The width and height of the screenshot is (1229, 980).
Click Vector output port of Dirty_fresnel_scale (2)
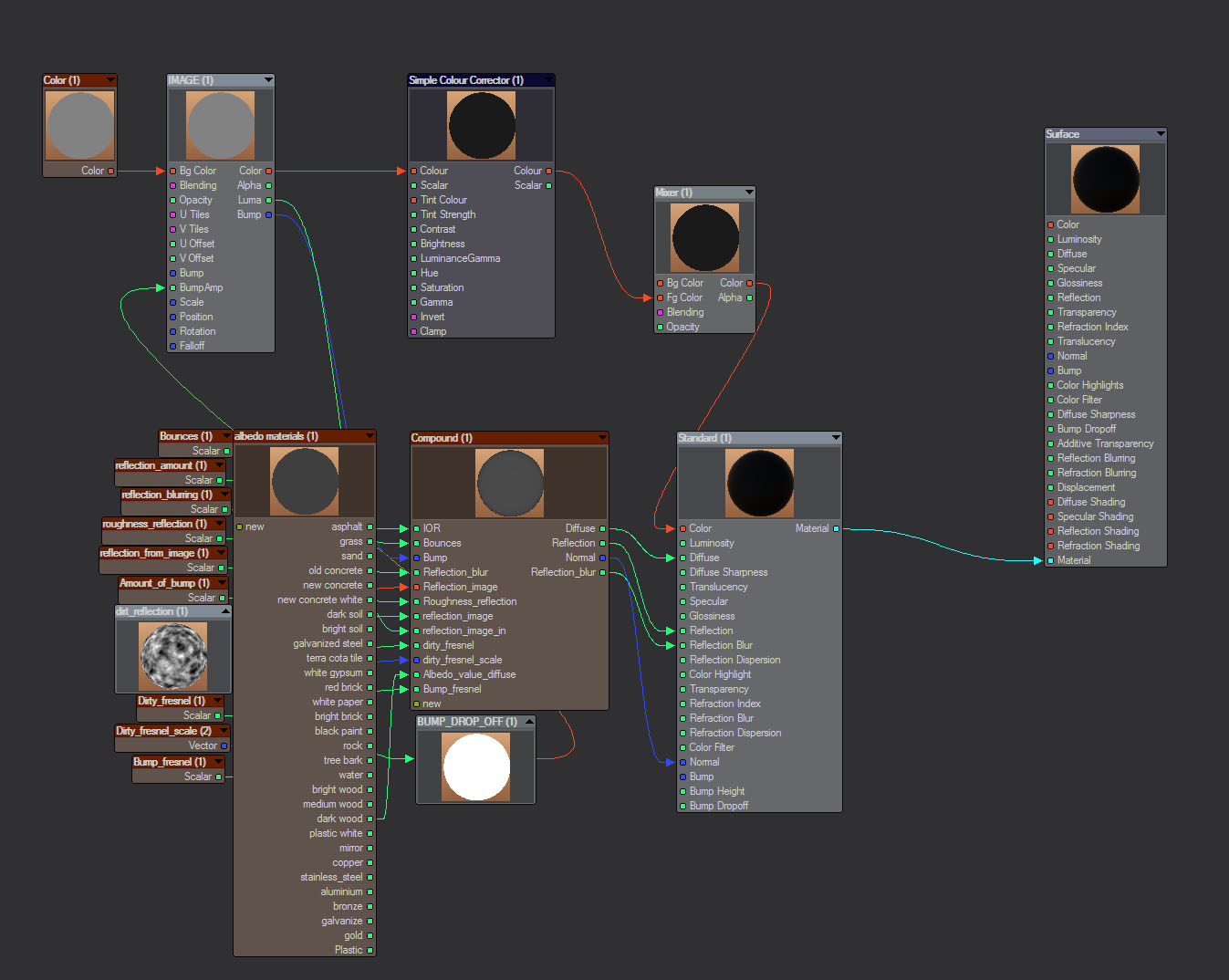(224, 745)
